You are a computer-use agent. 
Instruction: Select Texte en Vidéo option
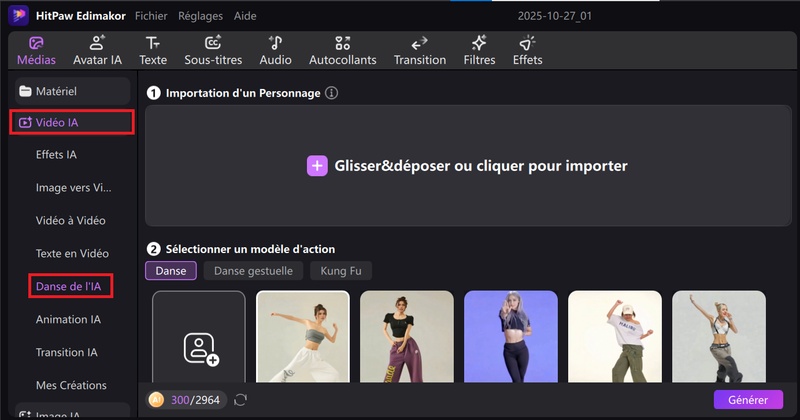coord(72,254)
